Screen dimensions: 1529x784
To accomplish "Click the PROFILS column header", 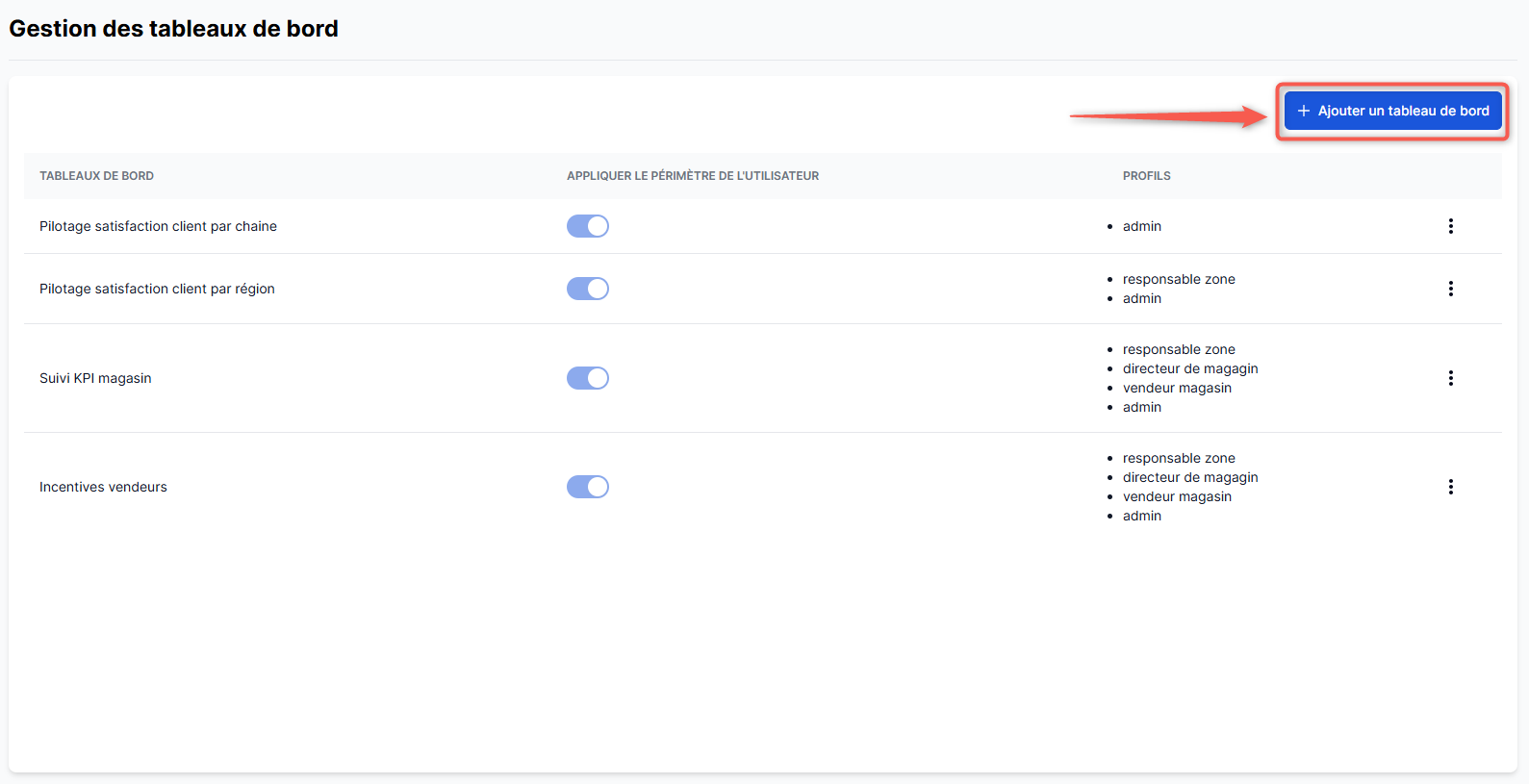I will 1146,176.
